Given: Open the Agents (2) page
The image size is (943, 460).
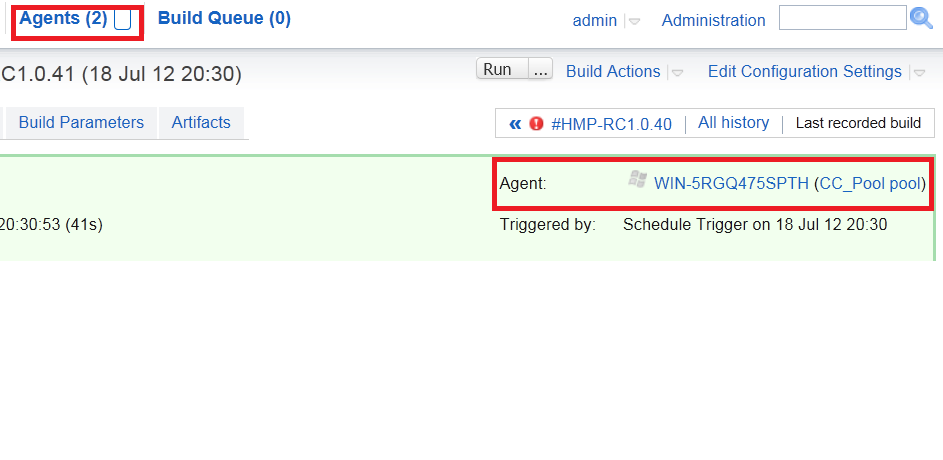Looking at the screenshot, I should coord(63,19).
